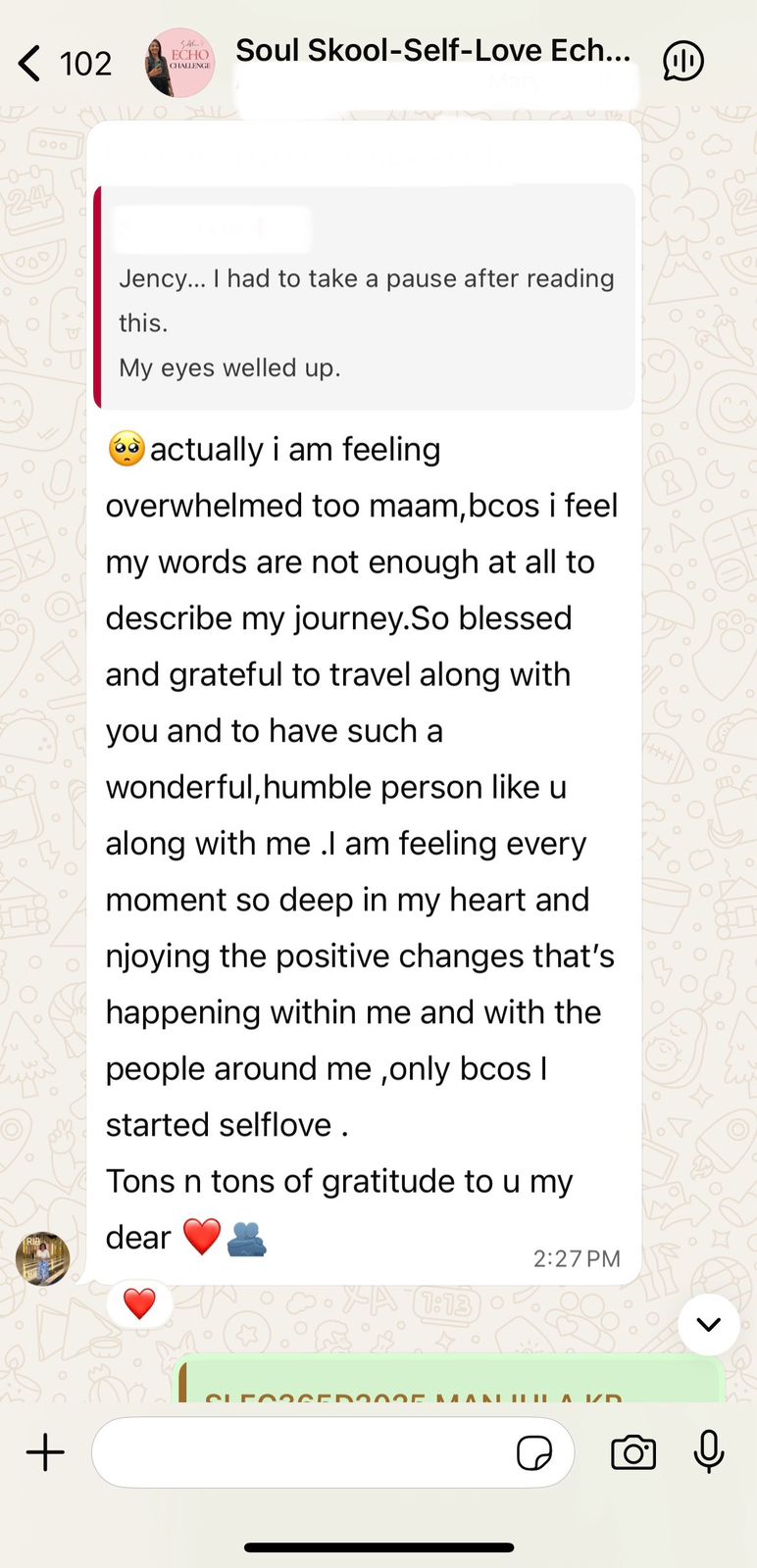Image resolution: width=757 pixels, height=1568 pixels.
Task: Tap the red heart emoji after "dear"
Action: (202, 1238)
